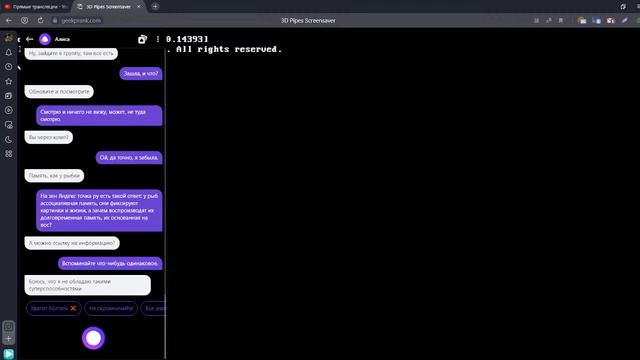Click the 'Вспоминайте что-нибудь одинаковое.' message
640x360 pixels.
click(110, 263)
